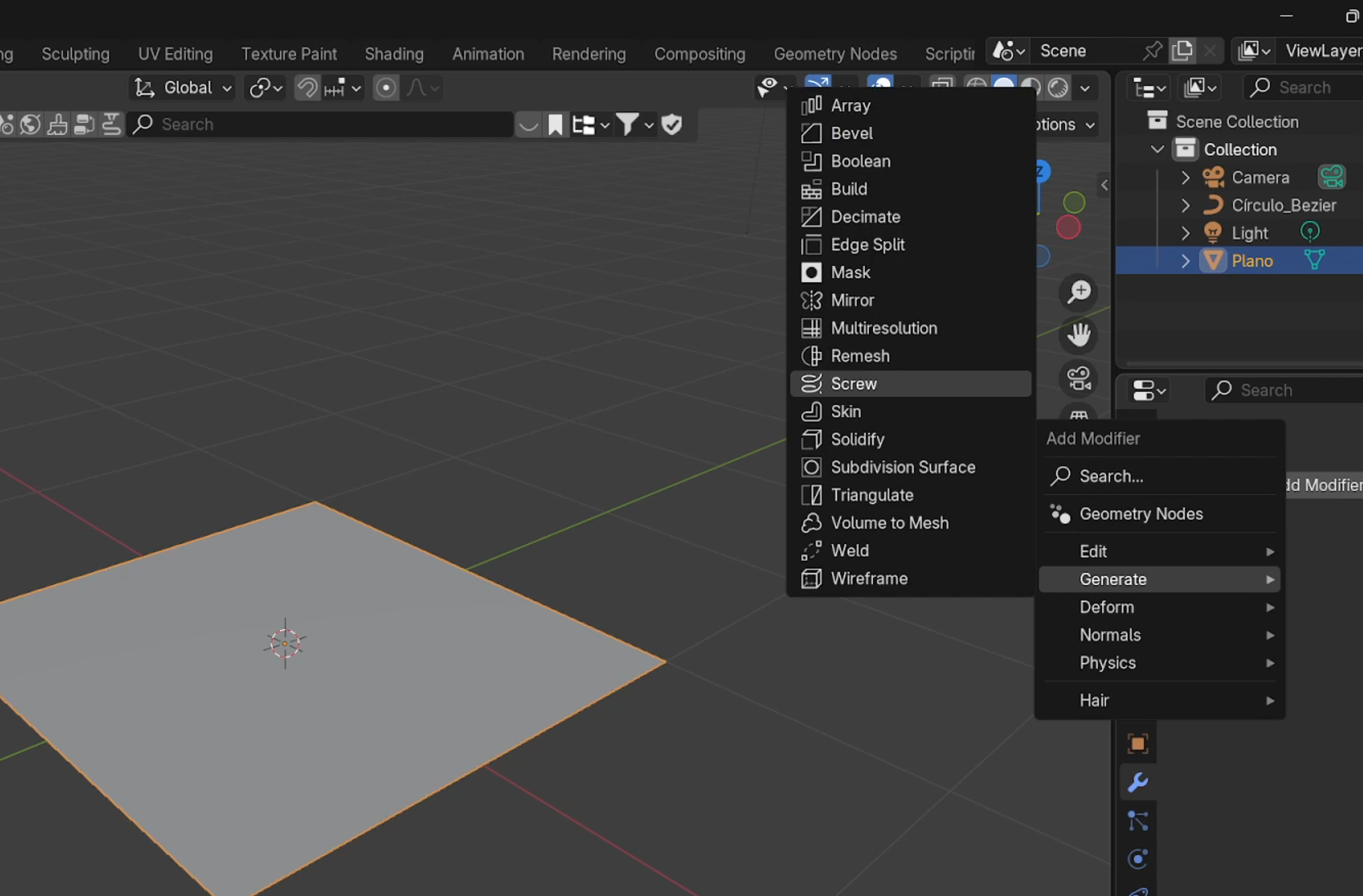Switch to the Sculpting workspace tab
This screenshot has width=1363, height=896.
coord(75,54)
